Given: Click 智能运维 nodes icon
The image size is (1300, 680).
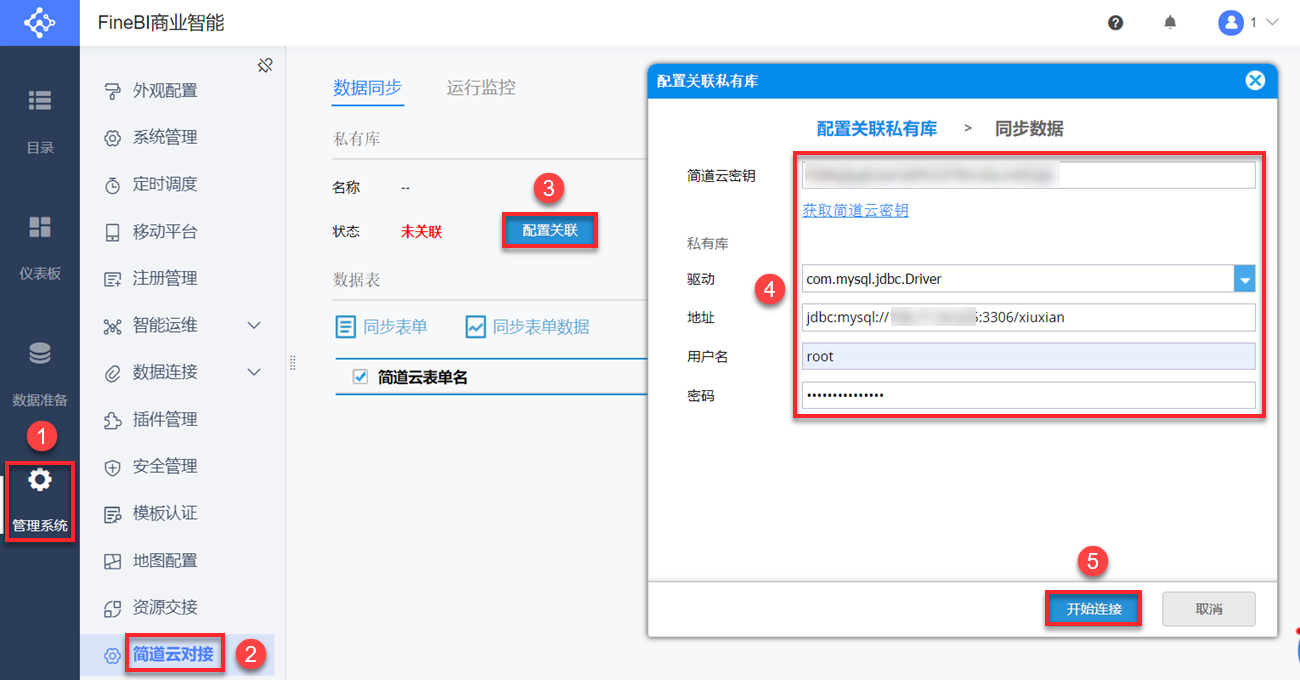Looking at the screenshot, I should pyautogui.click(x=113, y=326).
